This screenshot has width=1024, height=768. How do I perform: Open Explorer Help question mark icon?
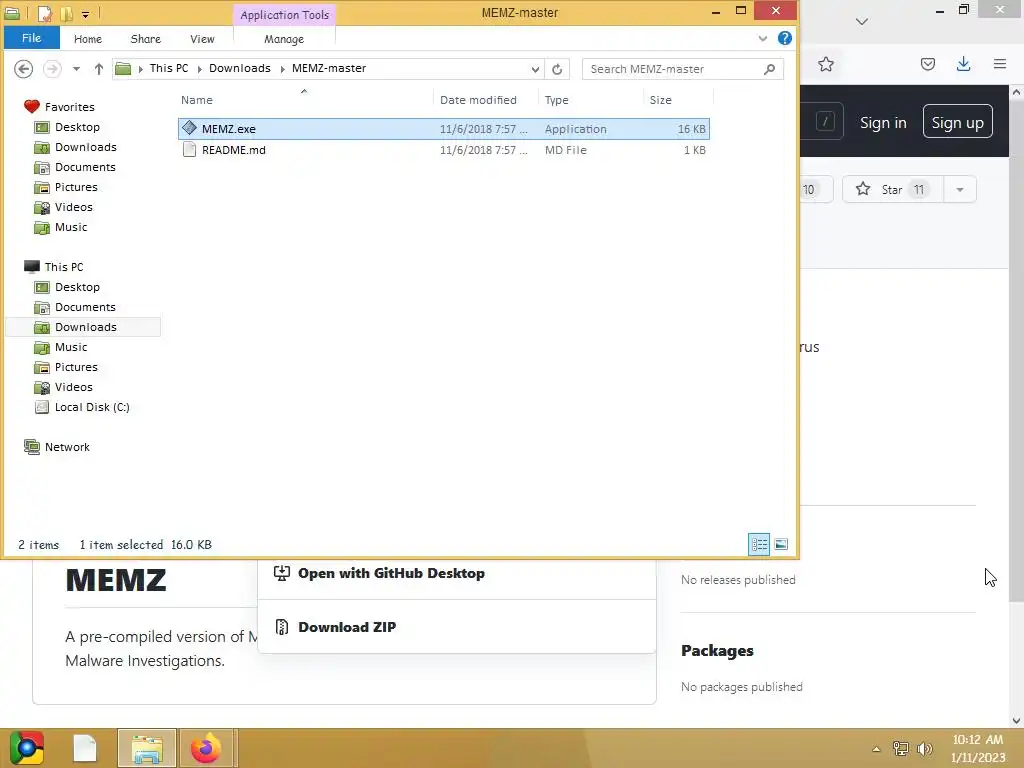784,38
